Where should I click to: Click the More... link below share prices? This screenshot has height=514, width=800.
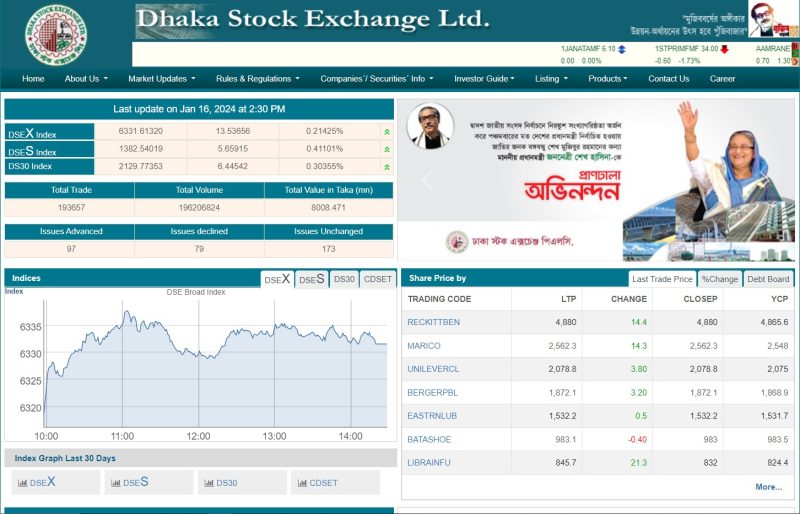coord(768,487)
